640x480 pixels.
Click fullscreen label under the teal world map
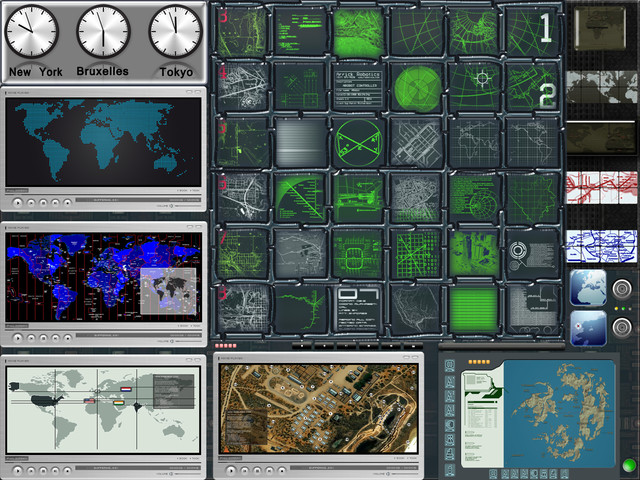17,191
